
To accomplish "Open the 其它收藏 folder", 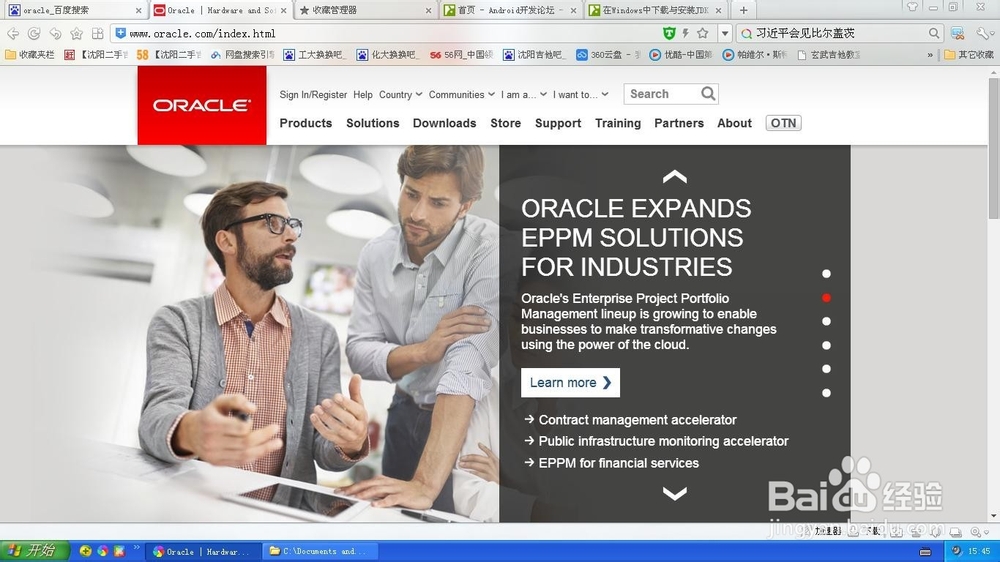I will pos(969,55).
